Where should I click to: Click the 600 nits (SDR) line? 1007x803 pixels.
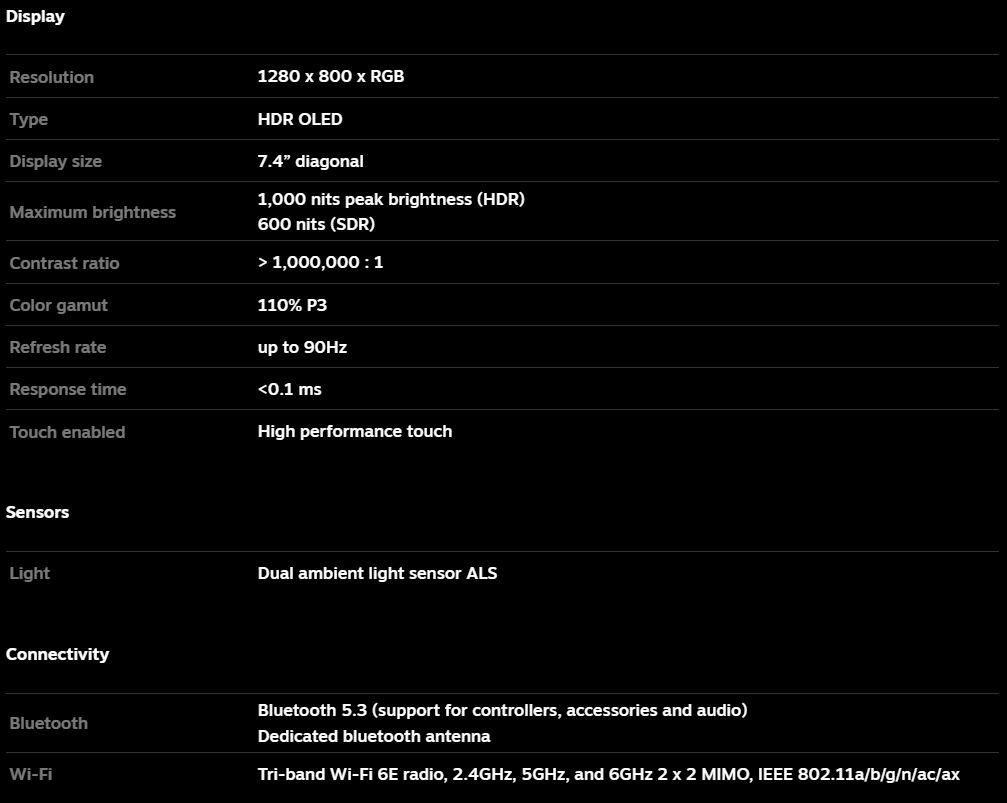pos(316,224)
